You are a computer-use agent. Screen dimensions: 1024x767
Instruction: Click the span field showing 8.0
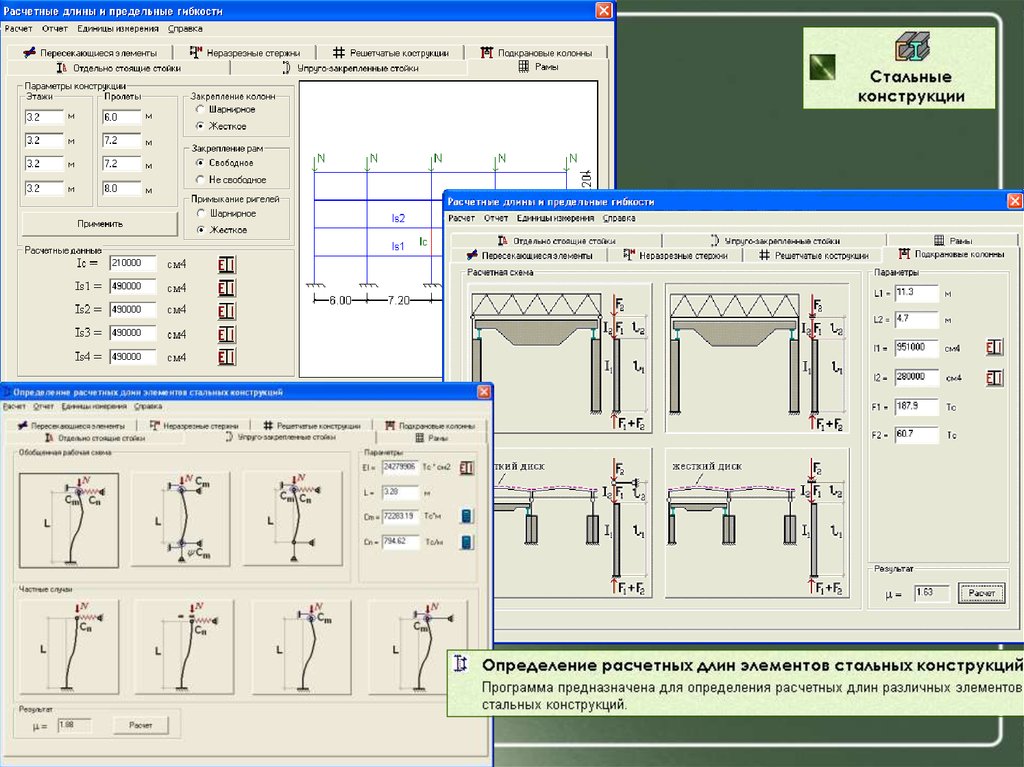[122, 187]
